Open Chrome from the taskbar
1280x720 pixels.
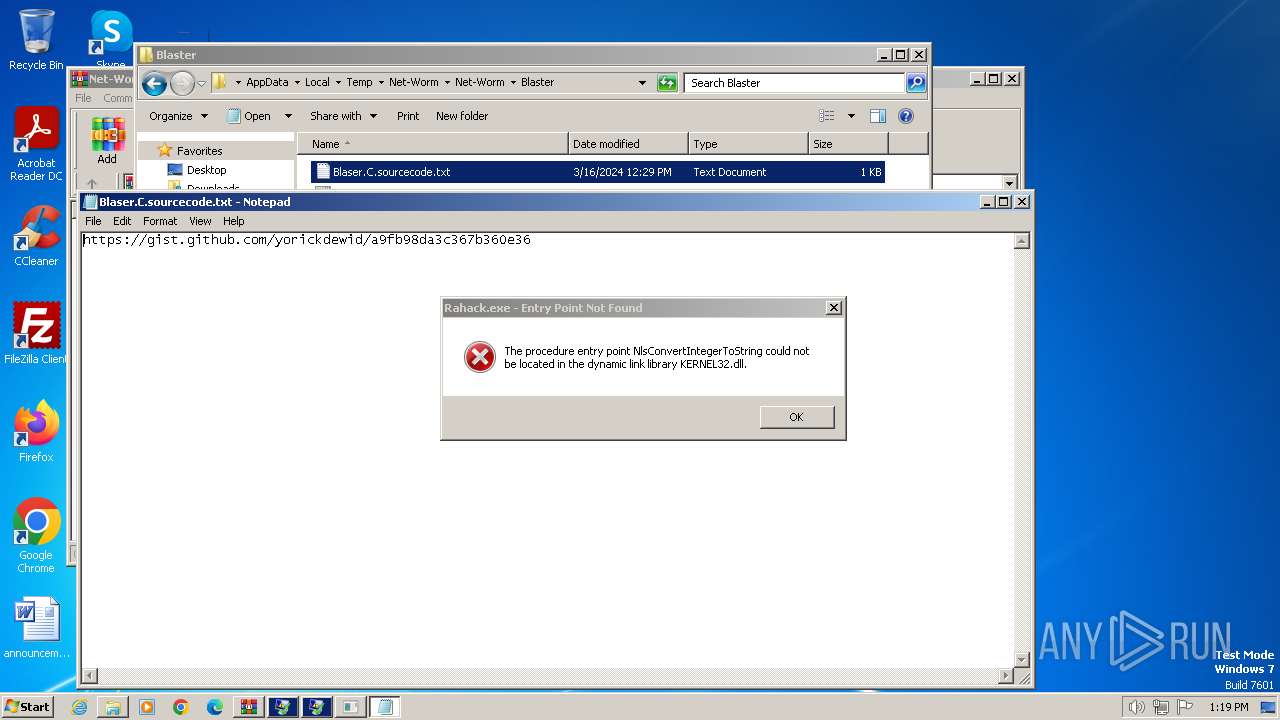point(181,707)
